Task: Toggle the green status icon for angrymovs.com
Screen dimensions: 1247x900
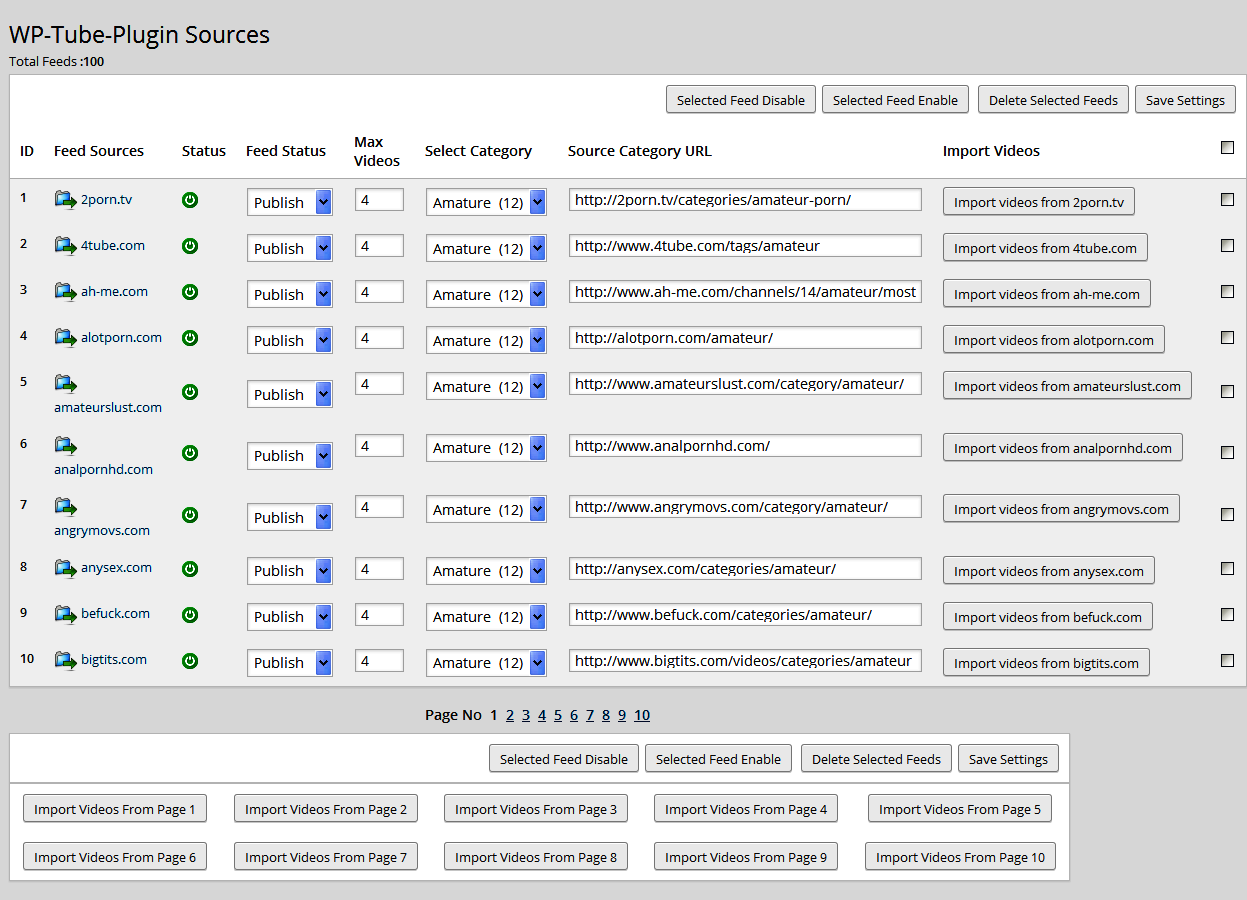Action: (x=190, y=515)
